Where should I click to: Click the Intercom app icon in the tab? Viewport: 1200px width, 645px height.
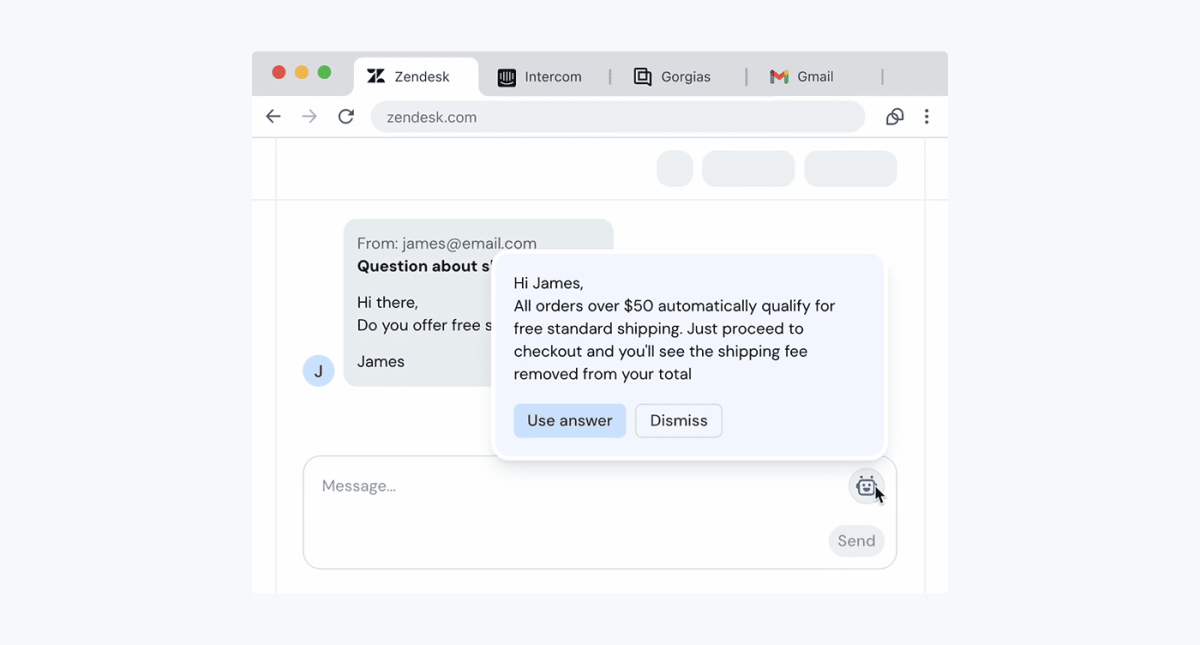pyautogui.click(x=508, y=76)
